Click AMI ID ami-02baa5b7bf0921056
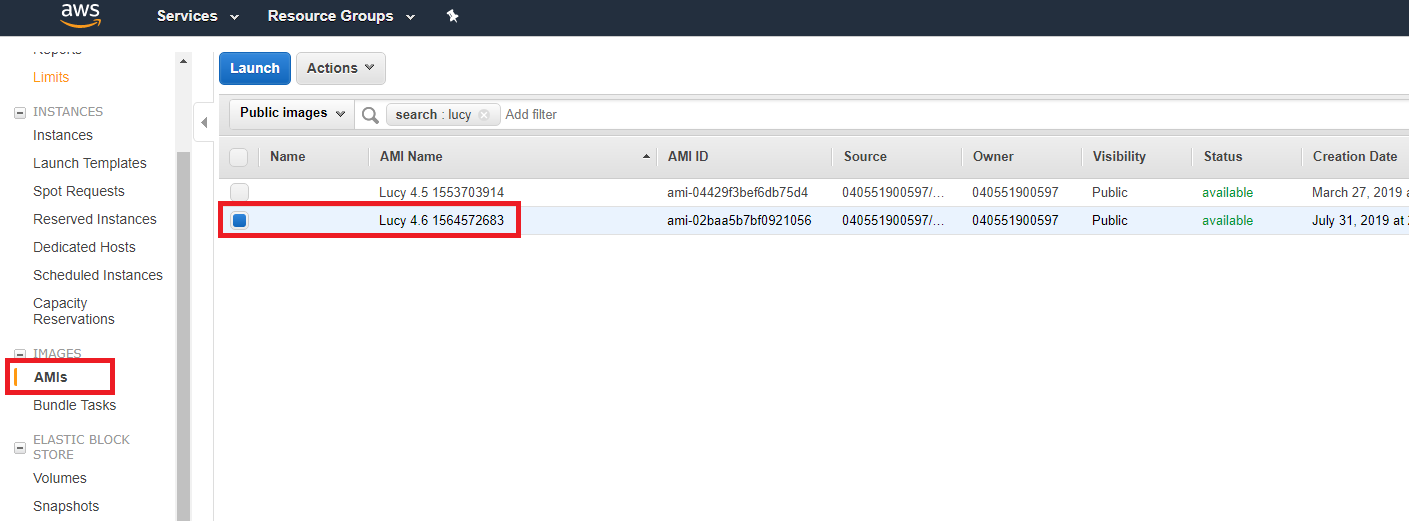 tap(739, 221)
